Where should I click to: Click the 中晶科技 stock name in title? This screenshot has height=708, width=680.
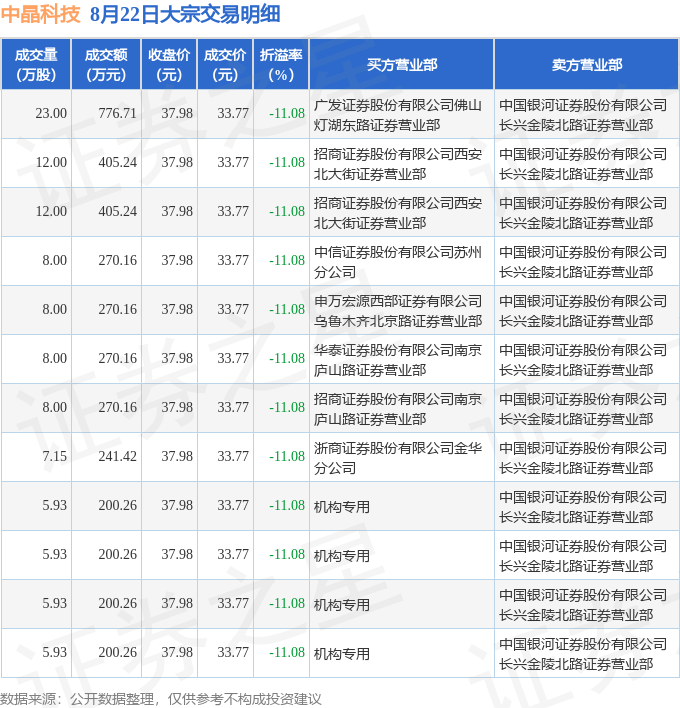pos(41,14)
